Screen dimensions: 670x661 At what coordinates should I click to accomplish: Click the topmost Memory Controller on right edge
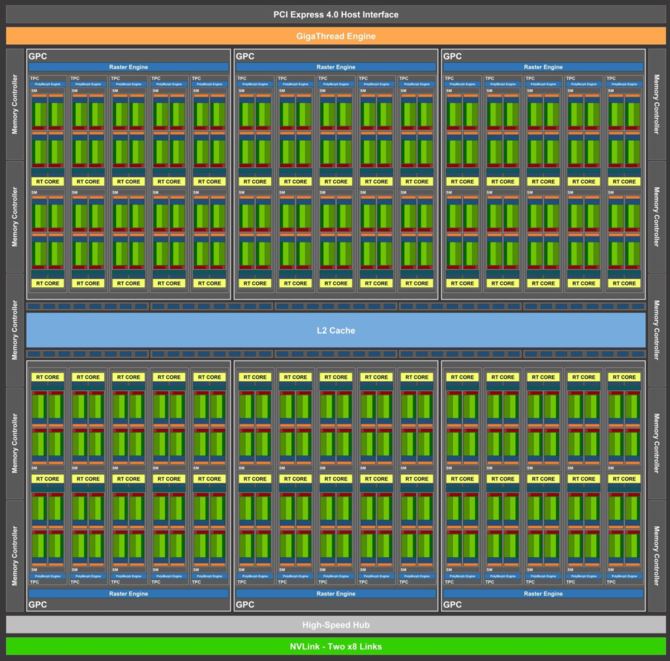pyautogui.click(x=656, y=104)
